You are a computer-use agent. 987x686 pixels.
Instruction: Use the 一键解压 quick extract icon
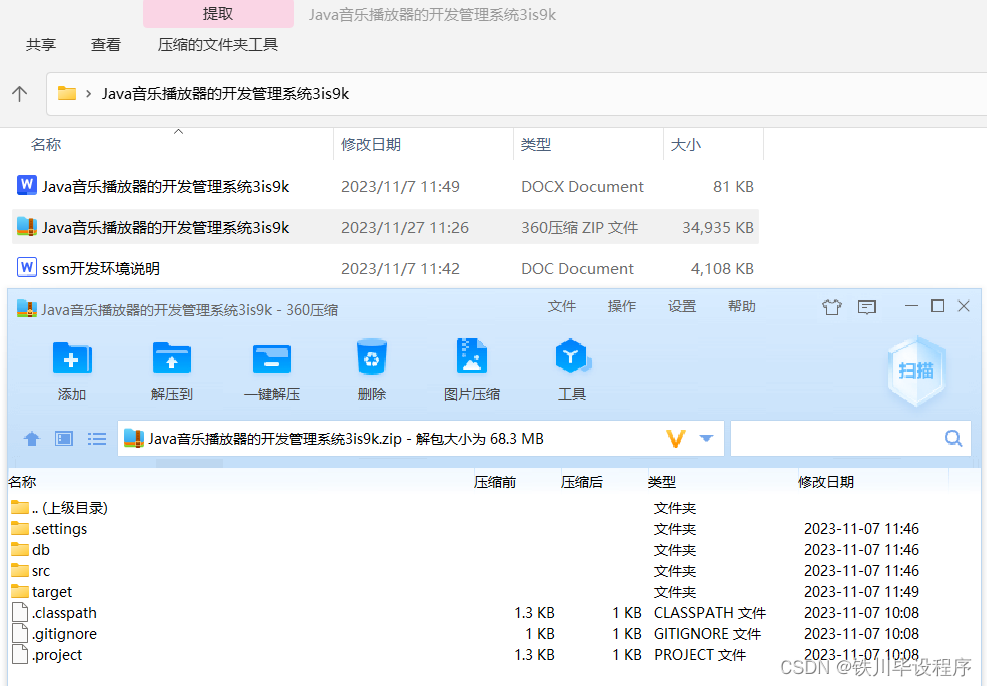pyautogui.click(x=271, y=368)
